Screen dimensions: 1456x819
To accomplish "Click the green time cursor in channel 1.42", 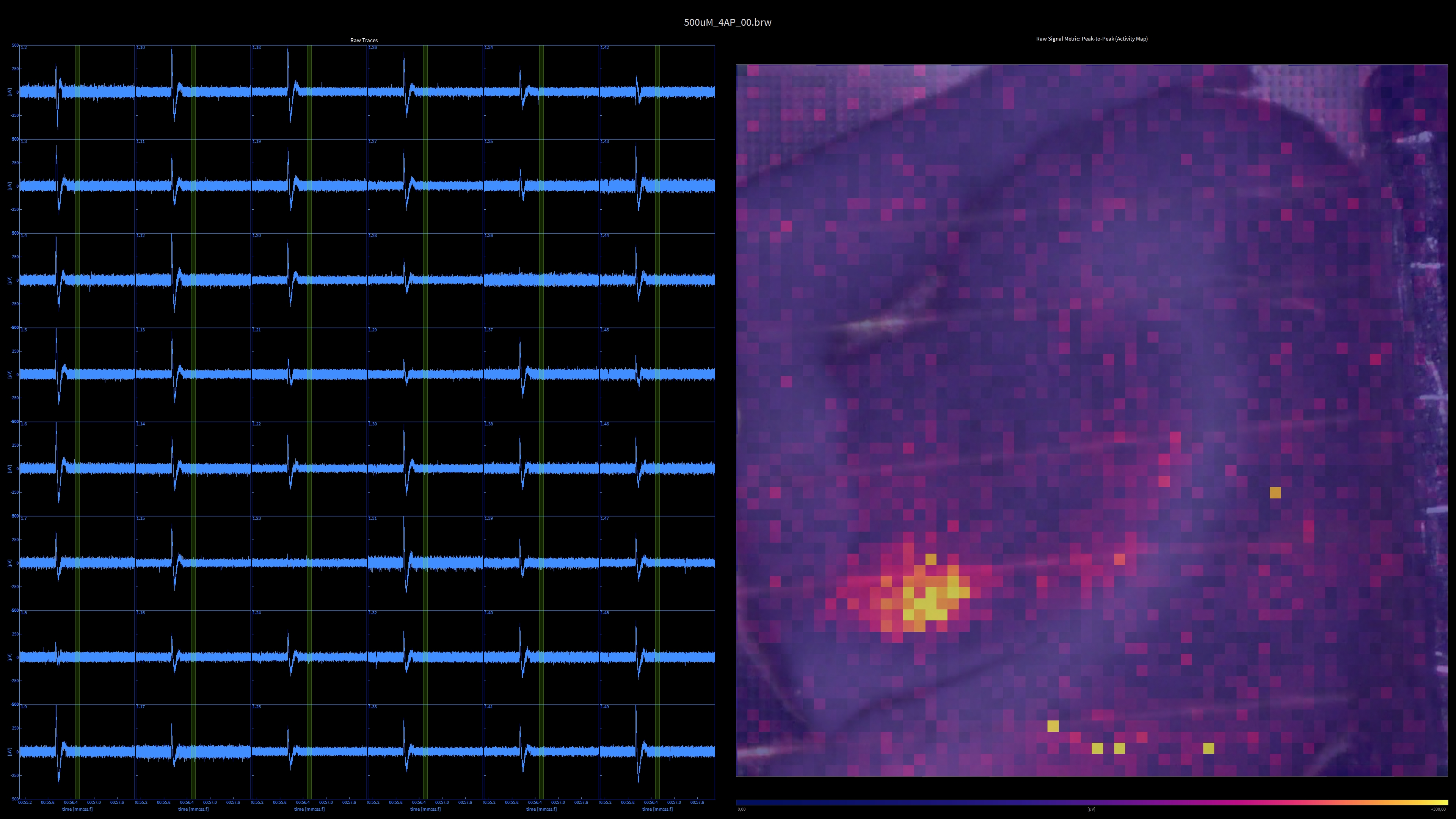I will tap(657, 68).
